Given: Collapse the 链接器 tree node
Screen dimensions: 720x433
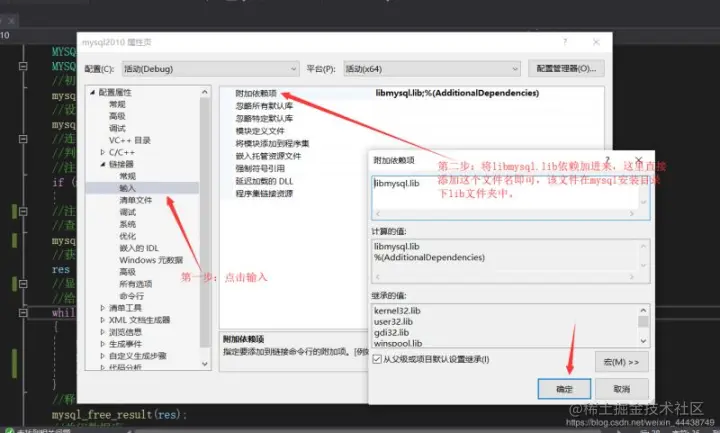Looking at the screenshot, I should pyautogui.click(x=102, y=164).
